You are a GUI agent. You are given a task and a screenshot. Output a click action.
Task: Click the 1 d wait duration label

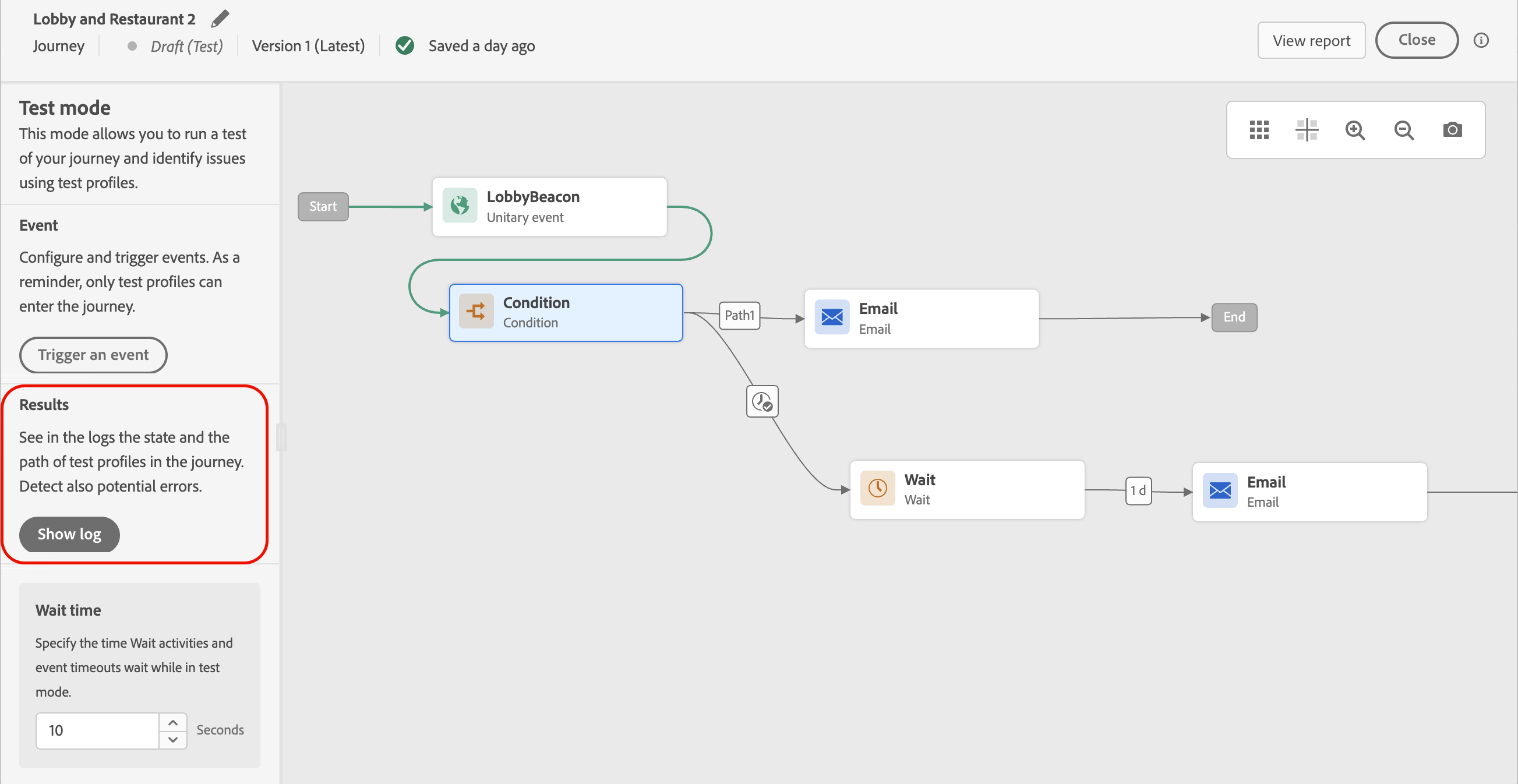pos(1138,490)
